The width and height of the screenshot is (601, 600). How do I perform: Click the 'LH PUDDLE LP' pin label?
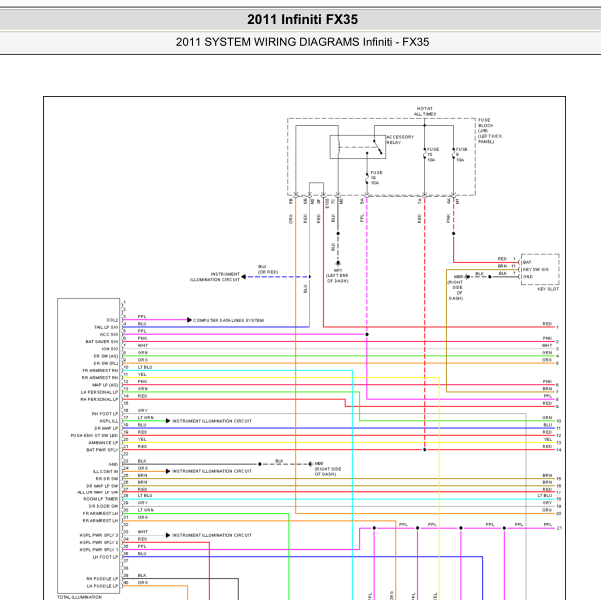point(102,586)
